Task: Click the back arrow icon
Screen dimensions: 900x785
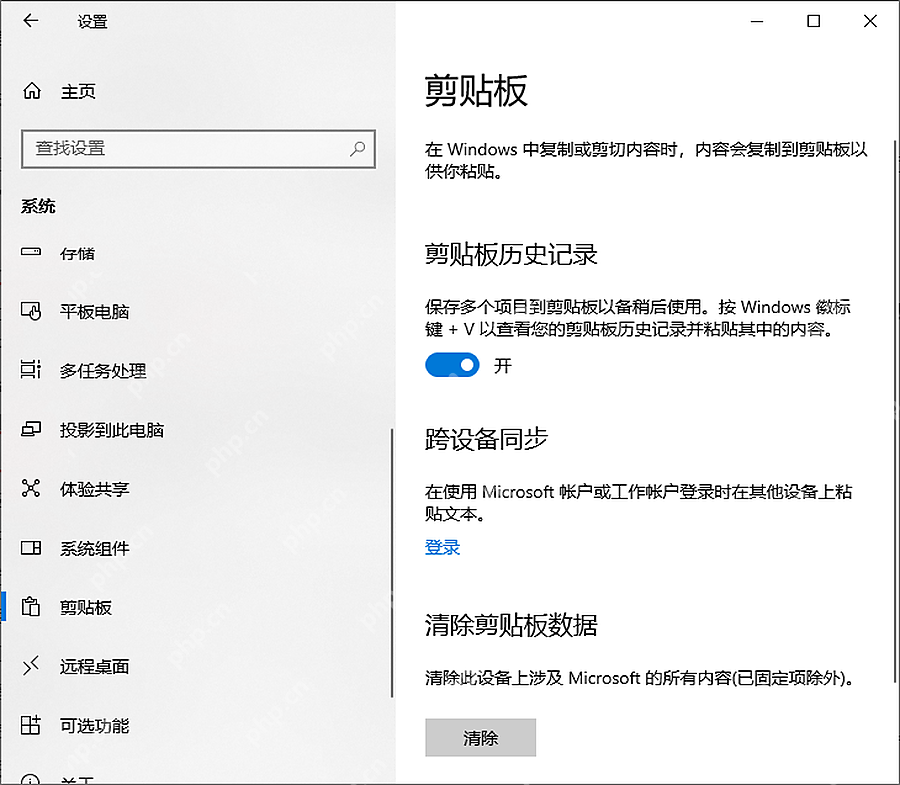Action: coord(30,21)
